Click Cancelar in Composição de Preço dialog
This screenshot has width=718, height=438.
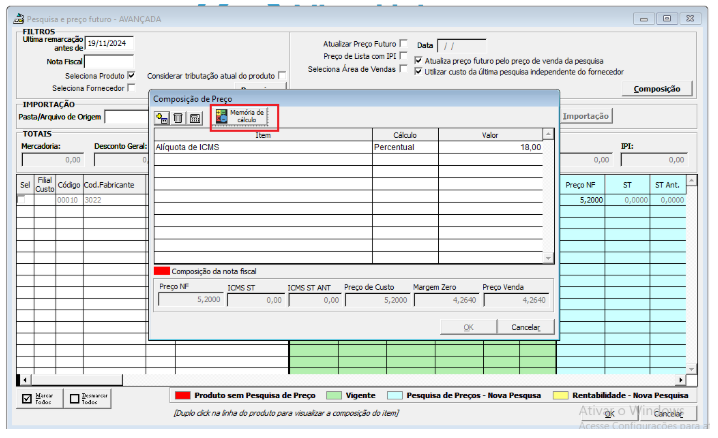pyautogui.click(x=525, y=327)
